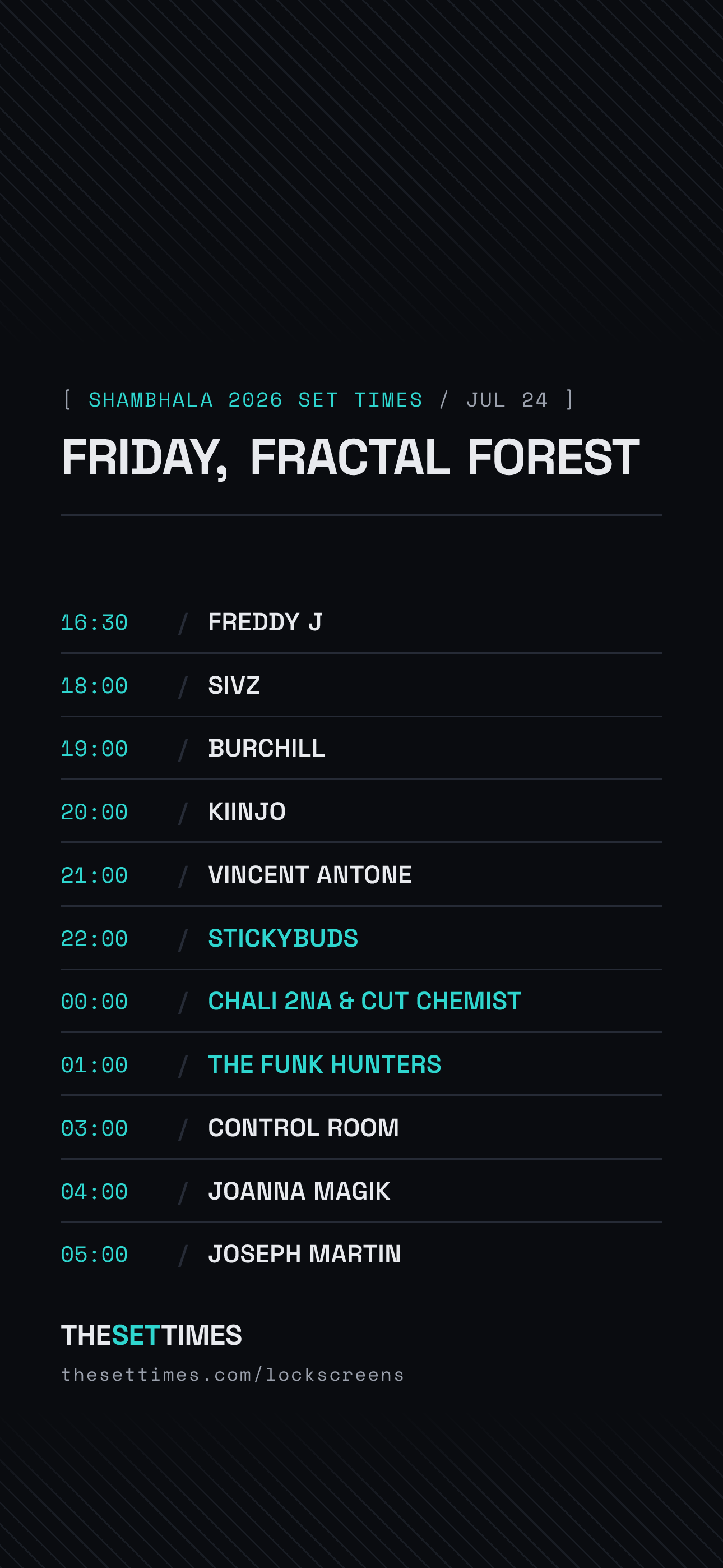The image size is (723, 1568).
Task: Tap the SIVZ artist name
Action: click(234, 685)
